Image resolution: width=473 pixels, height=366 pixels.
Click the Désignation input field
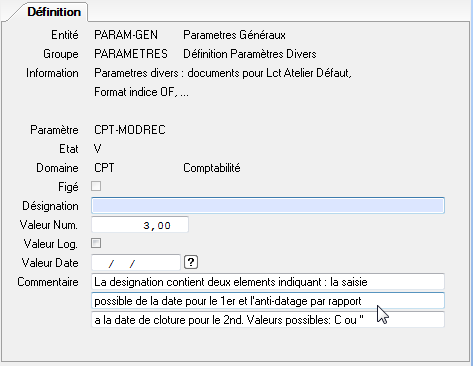[268, 205]
